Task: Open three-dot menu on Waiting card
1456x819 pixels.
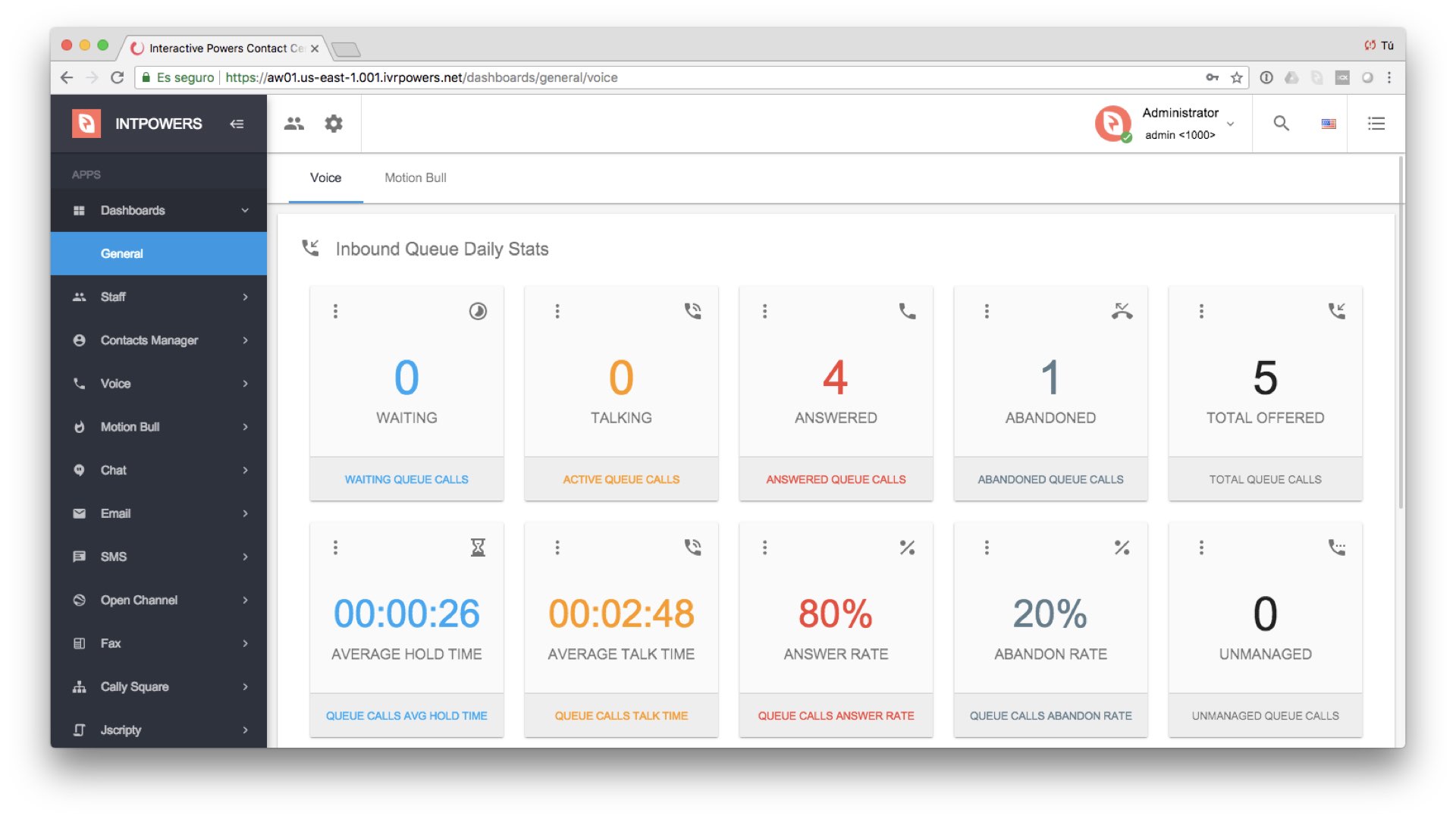Action: click(335, 311)
